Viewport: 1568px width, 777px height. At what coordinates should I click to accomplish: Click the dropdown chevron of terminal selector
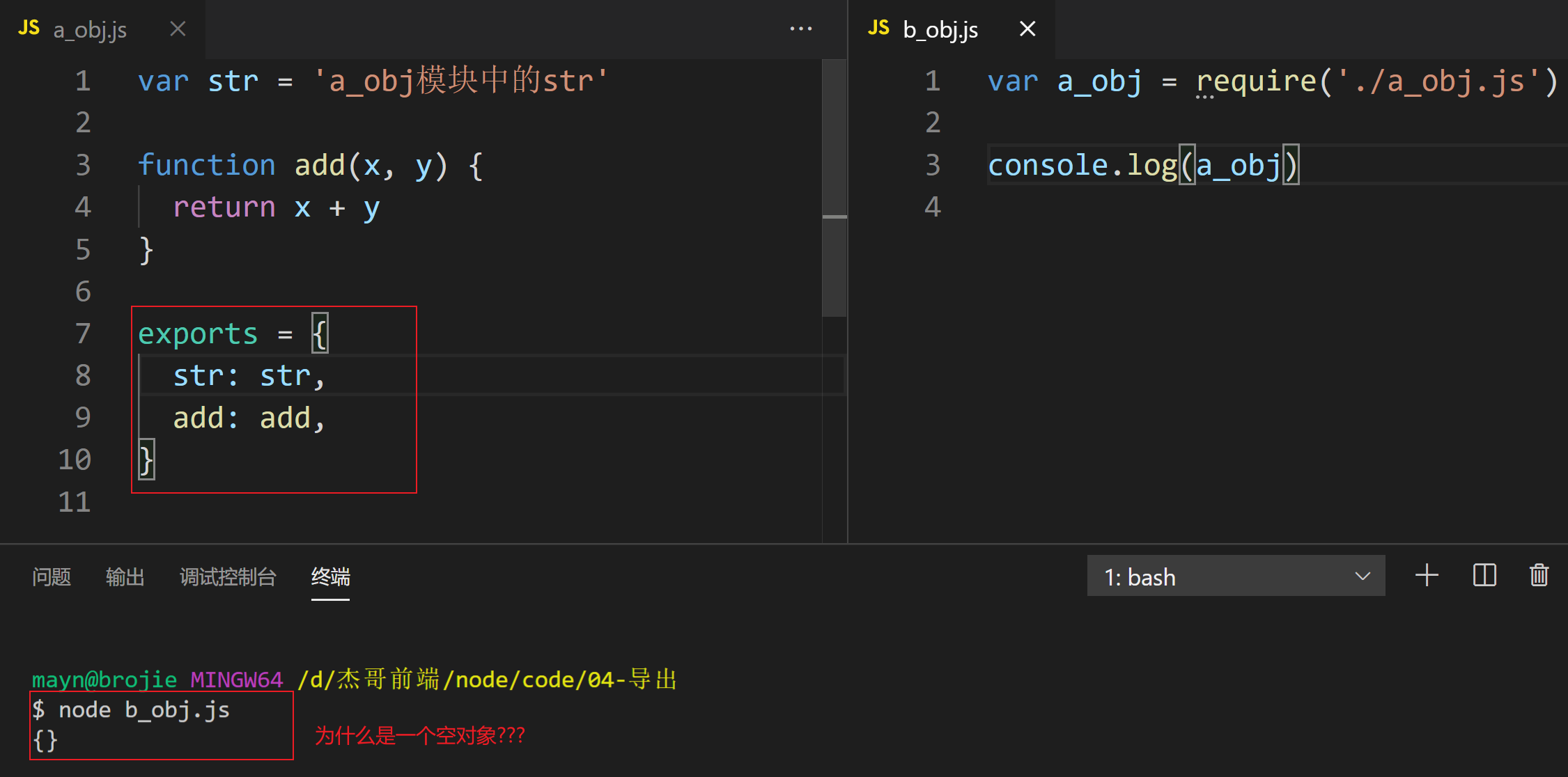pyautogui.click(x=1363, y=576)
